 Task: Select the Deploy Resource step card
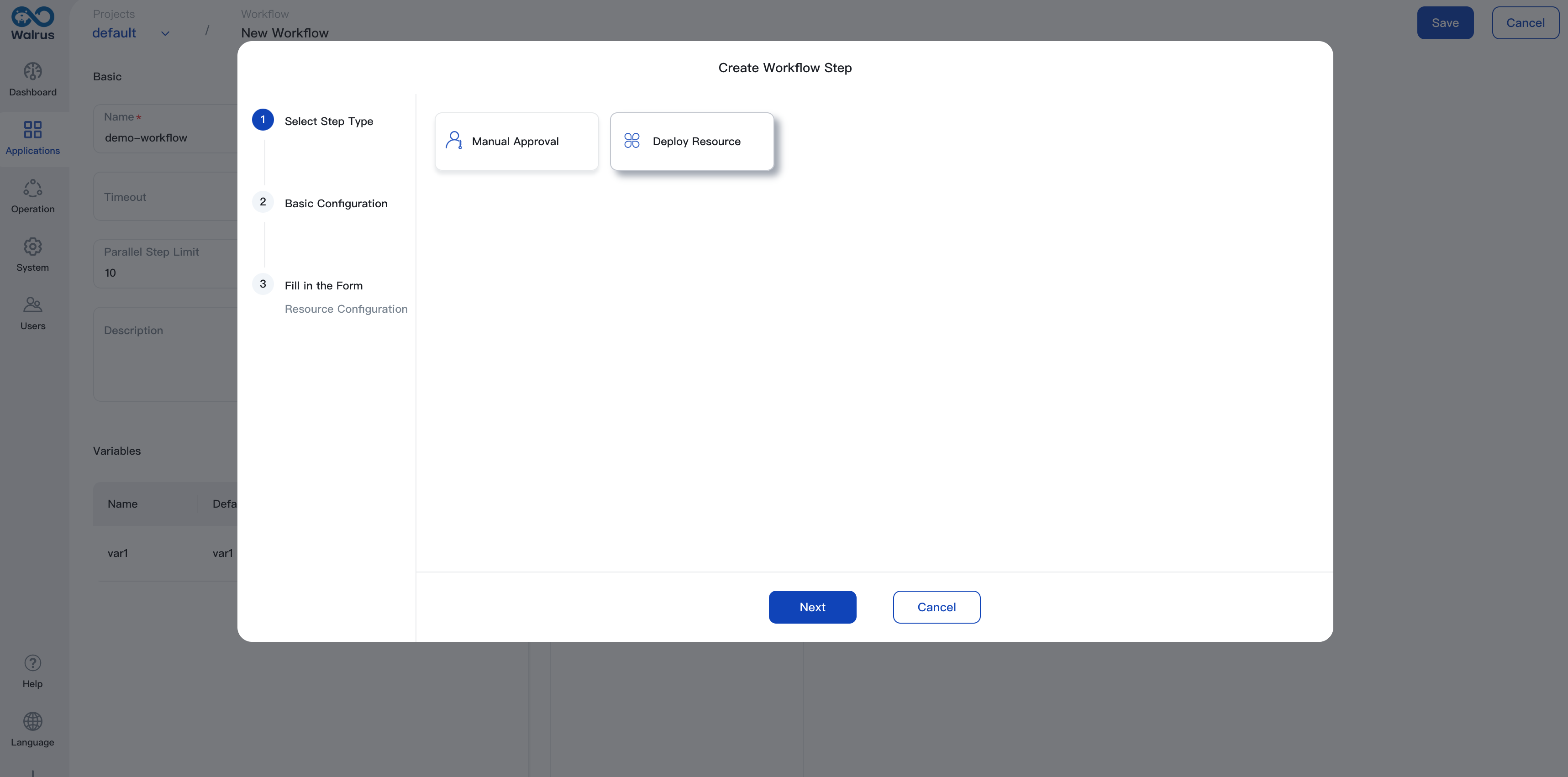(x=692, y=141)
